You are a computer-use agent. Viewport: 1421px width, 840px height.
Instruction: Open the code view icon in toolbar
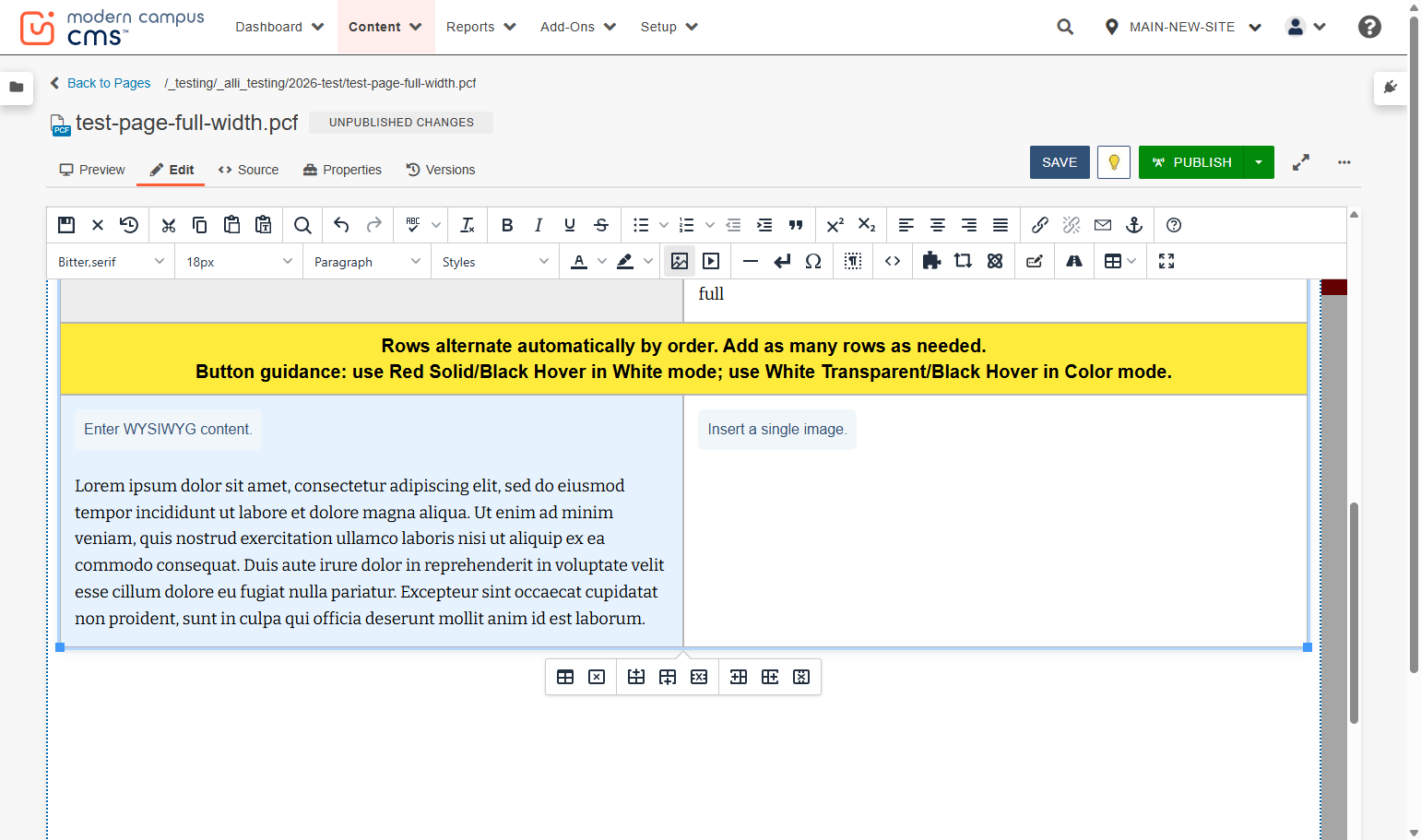tap(893, 261)
